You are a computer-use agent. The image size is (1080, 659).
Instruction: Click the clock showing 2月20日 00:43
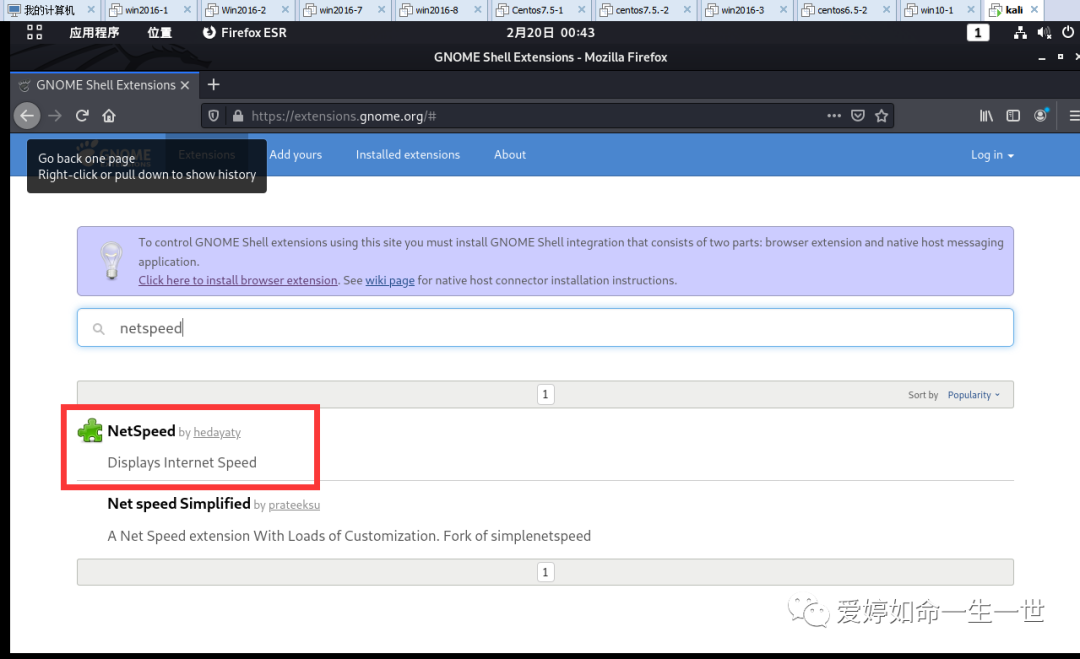(x=550, y=32)
